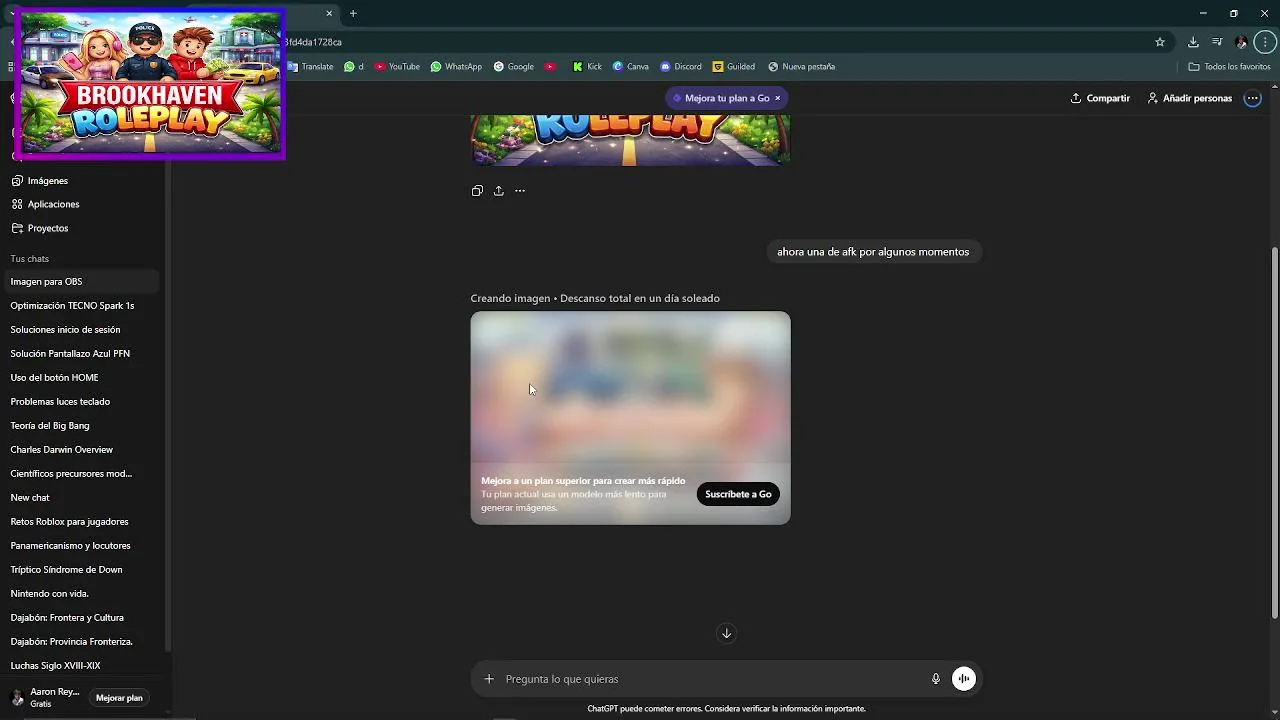Open the Google bookmark
The width and height of the screenshot is (1280, 720).
pos(514,67)
